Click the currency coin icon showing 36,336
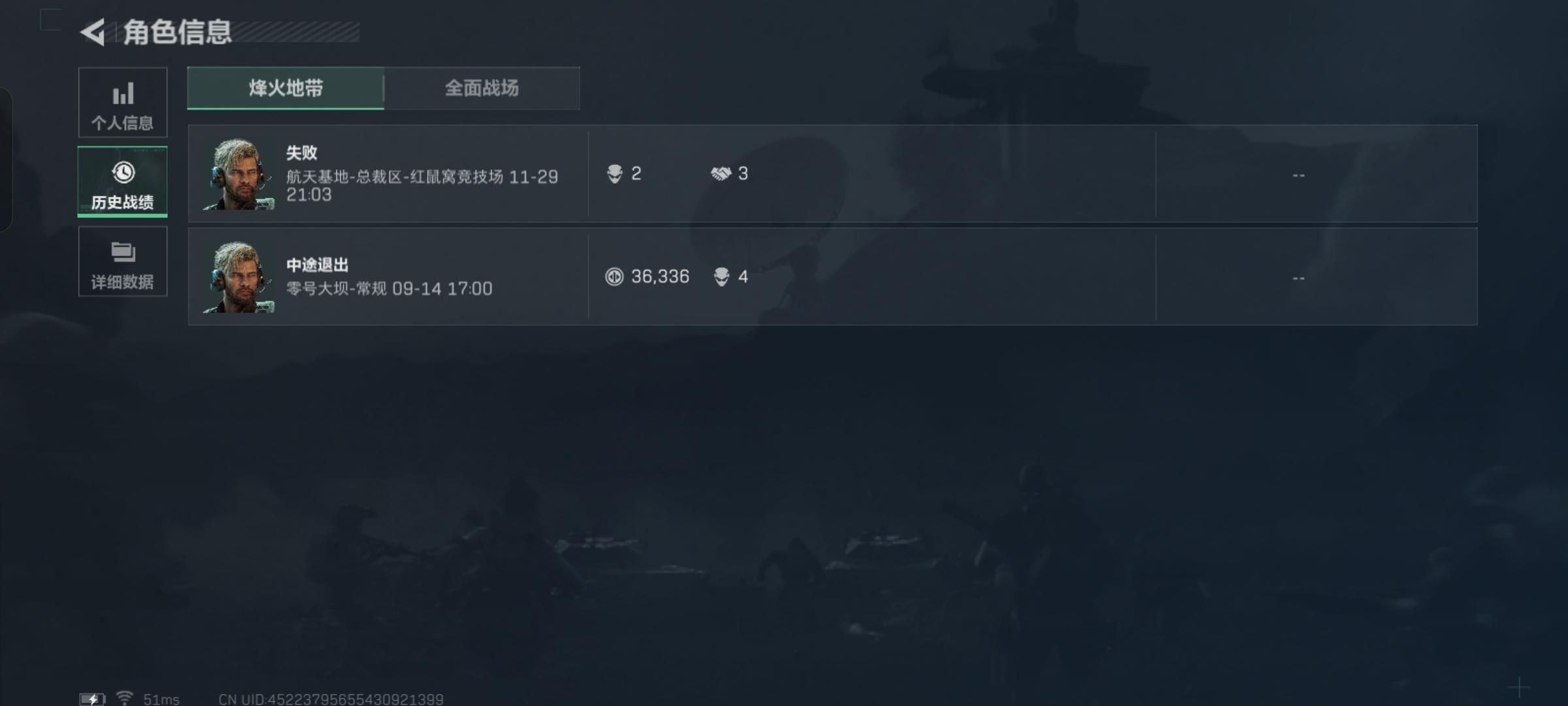The height and width of the screenshot is (706, 1568). click(x=614, y=277)
